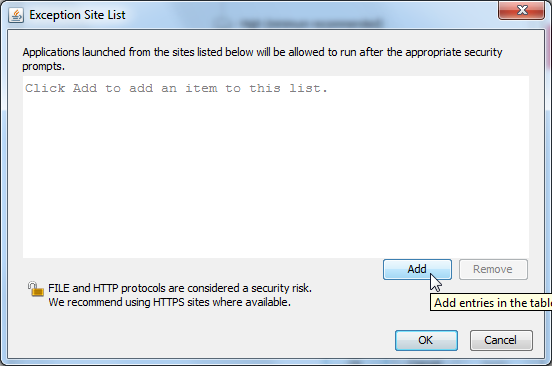Screen dimensions: 552x366
Task: Click the empty title bar area right of the title
Action: pos(310,15)
